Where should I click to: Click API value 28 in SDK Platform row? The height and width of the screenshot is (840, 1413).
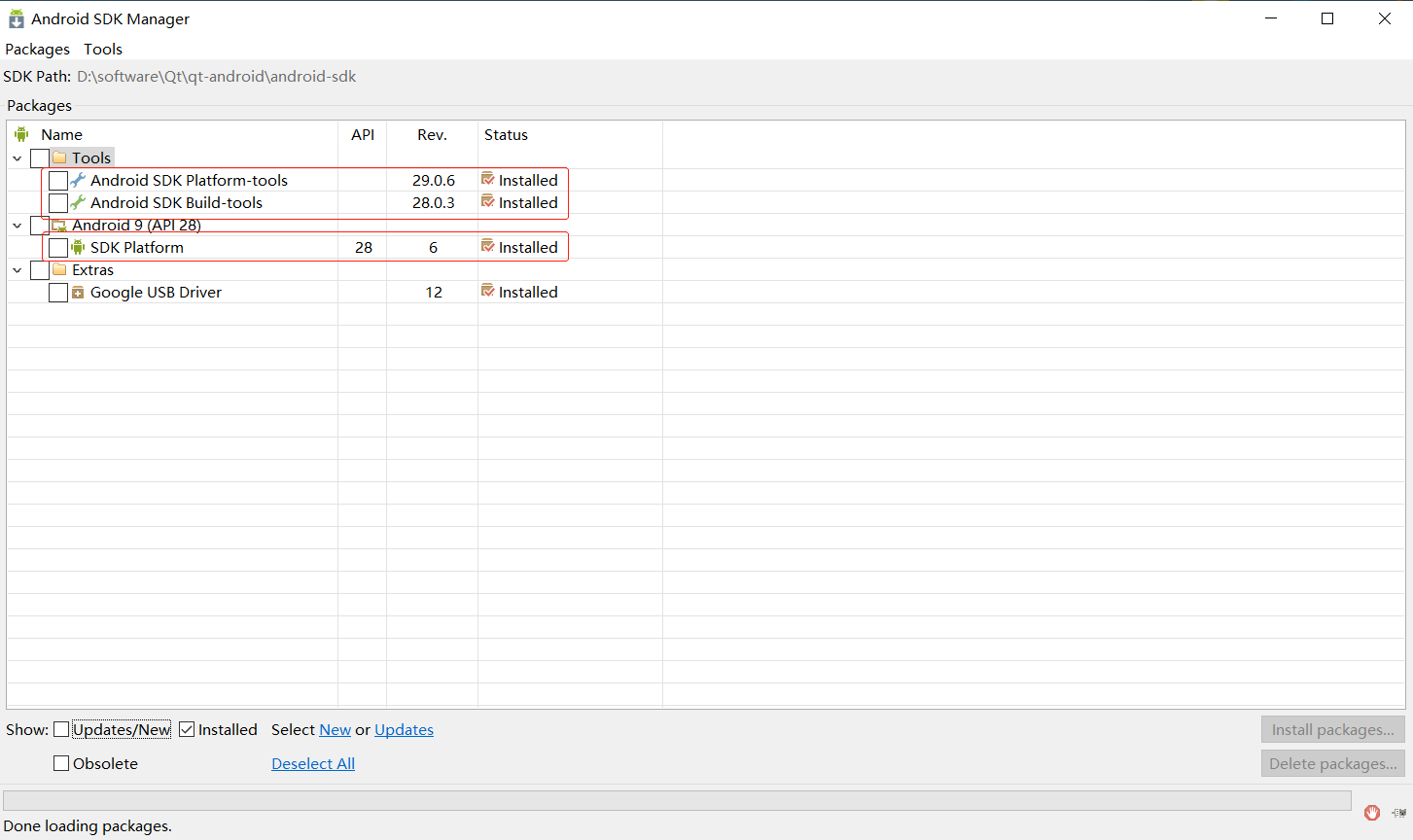364,247
